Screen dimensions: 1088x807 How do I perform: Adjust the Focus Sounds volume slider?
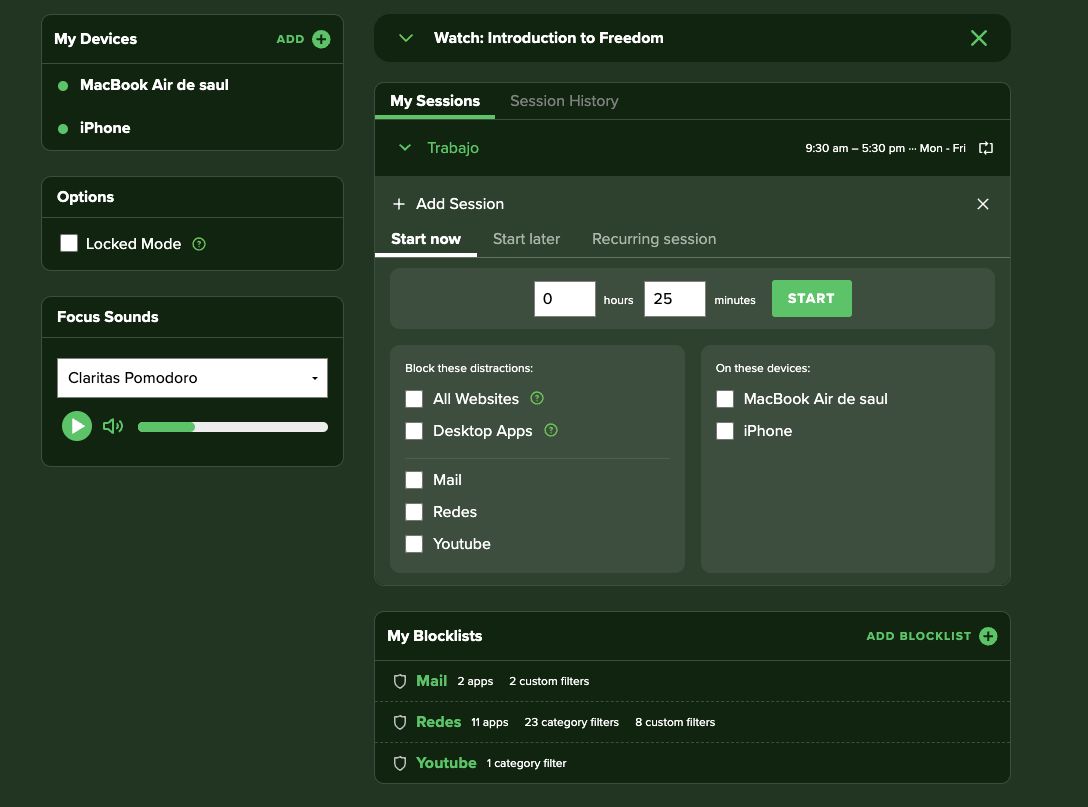(232, 427)
